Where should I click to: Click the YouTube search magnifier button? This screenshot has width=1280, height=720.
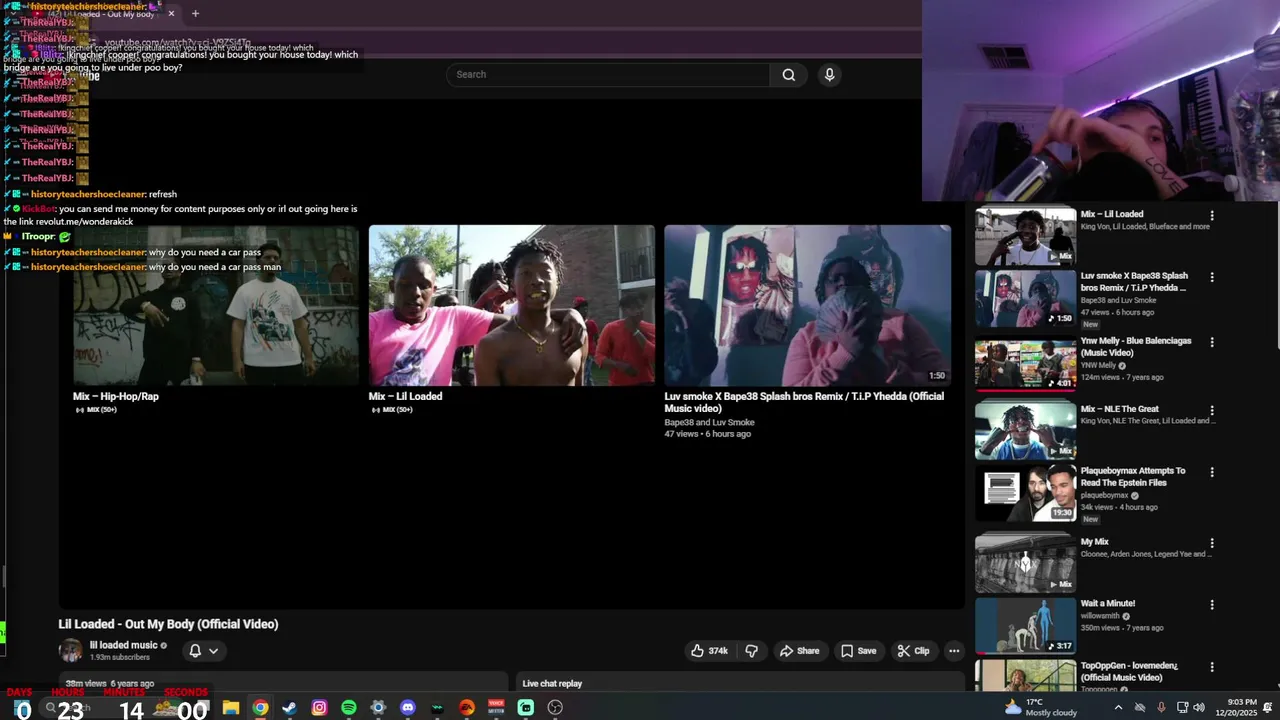click(x=789, y=74)
